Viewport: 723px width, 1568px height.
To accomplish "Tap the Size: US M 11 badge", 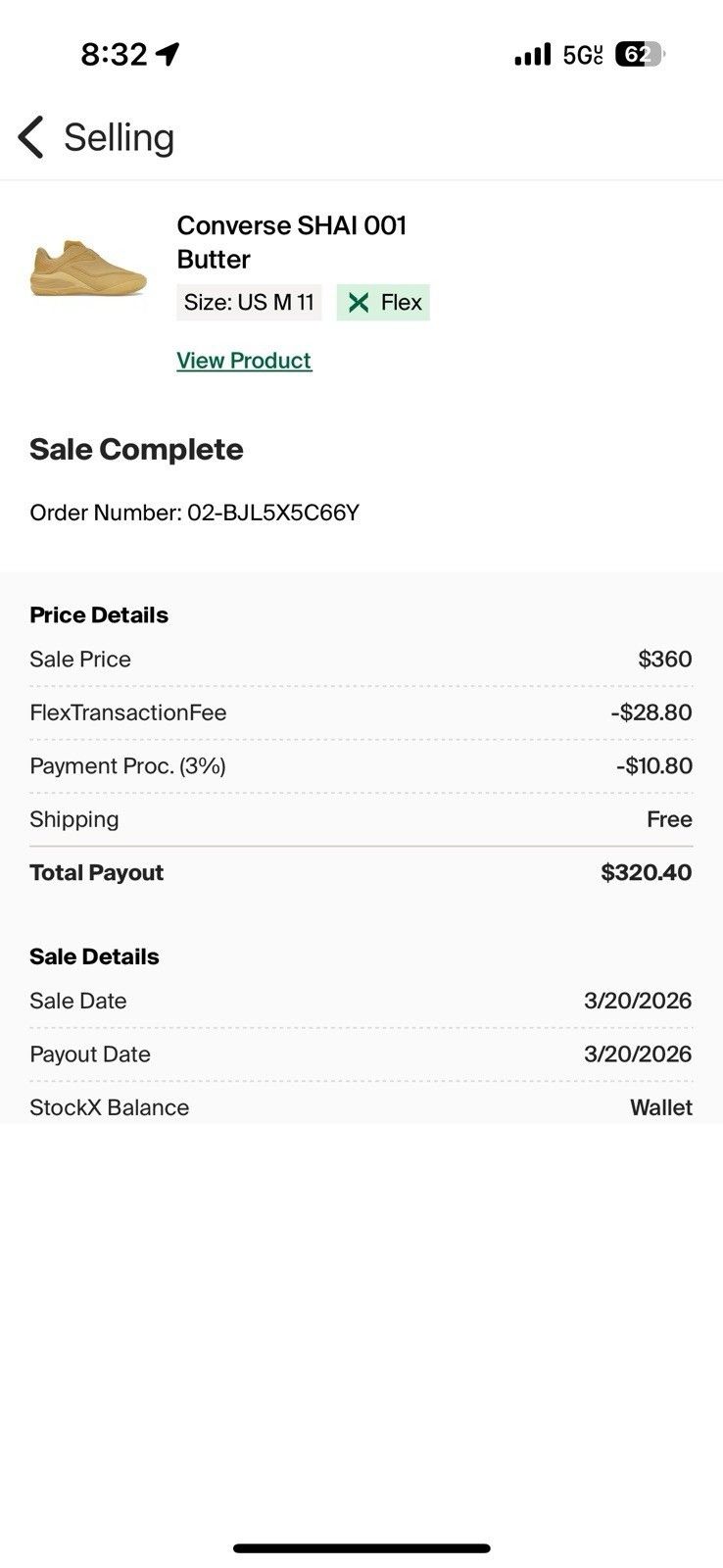I will (249, 303).
